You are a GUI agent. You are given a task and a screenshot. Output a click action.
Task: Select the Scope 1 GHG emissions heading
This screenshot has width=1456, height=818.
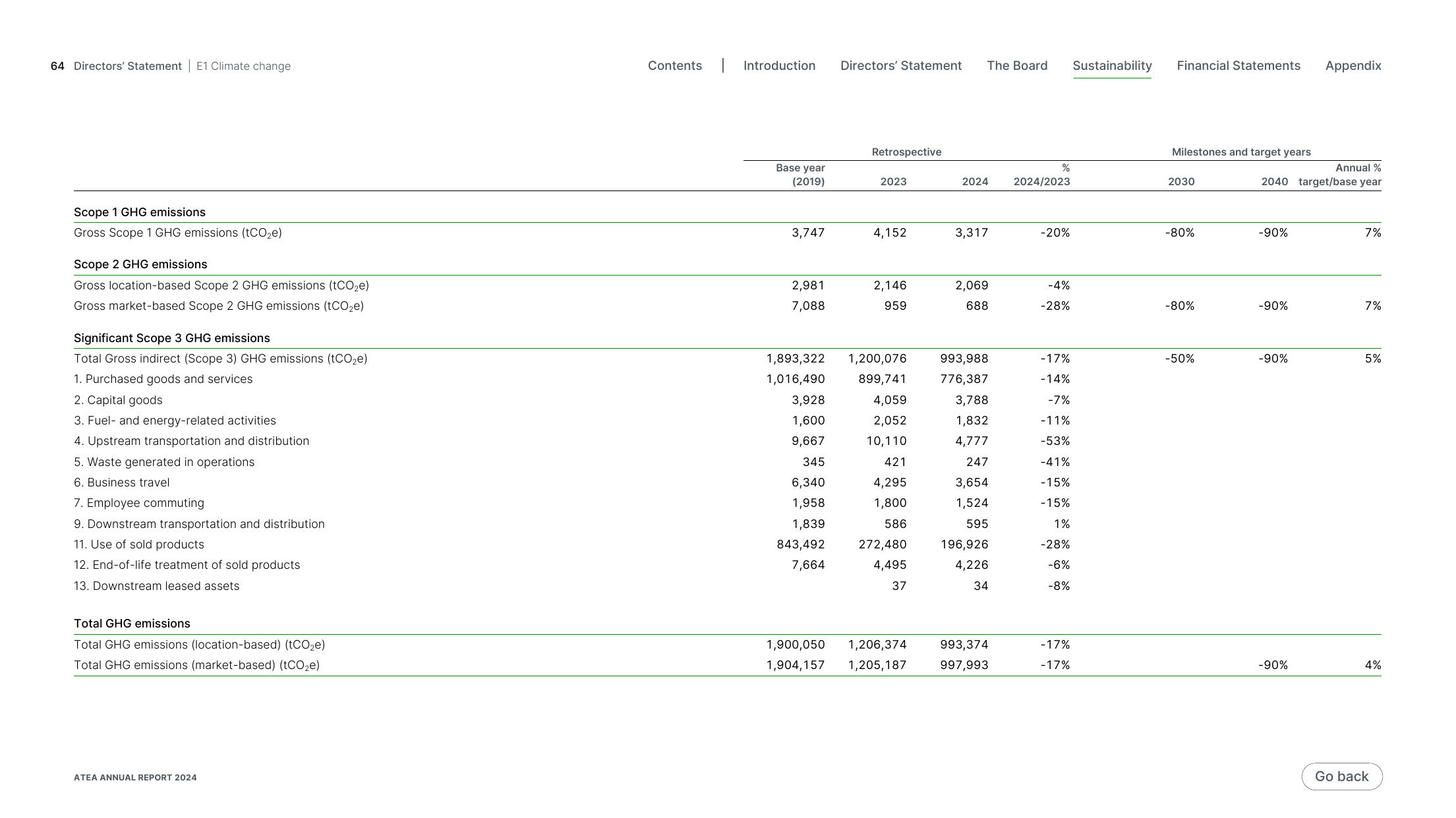(x=140, y=212)
